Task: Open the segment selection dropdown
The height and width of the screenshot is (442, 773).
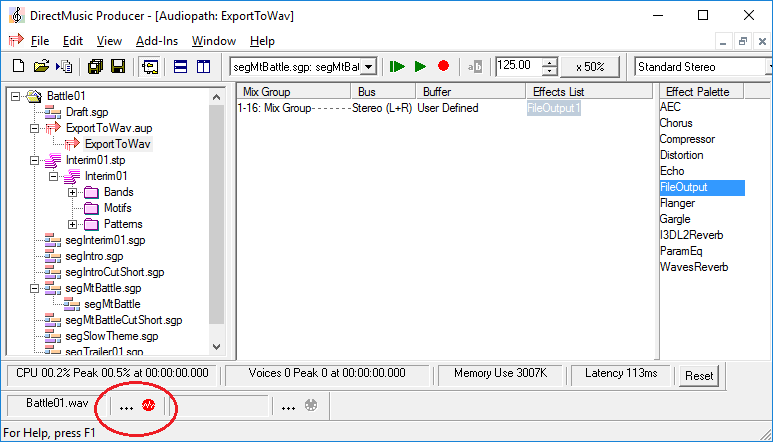Action: 369,67
